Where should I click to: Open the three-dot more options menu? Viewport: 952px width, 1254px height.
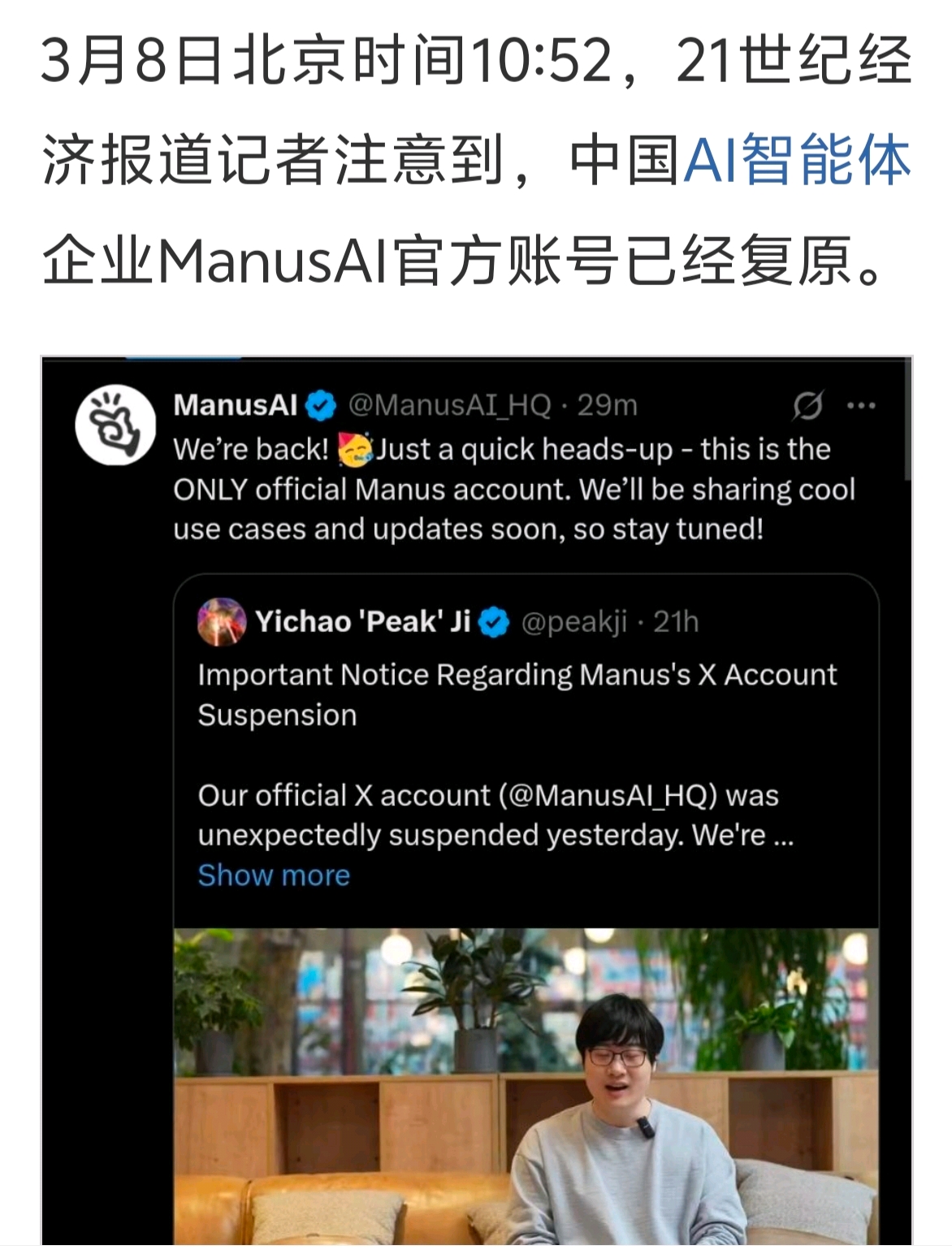(861, 405)
